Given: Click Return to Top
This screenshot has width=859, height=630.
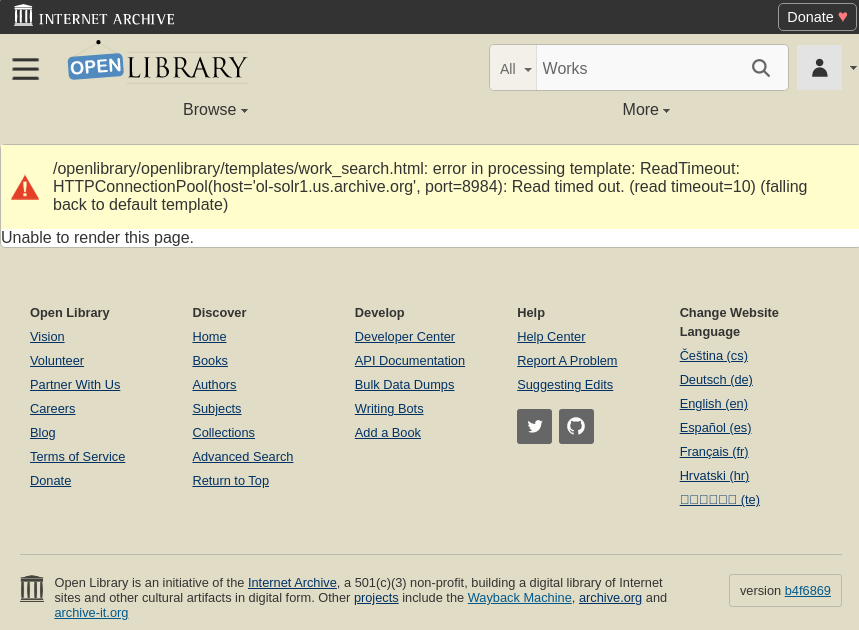Looking at the screenshot, I should [231, 481].
